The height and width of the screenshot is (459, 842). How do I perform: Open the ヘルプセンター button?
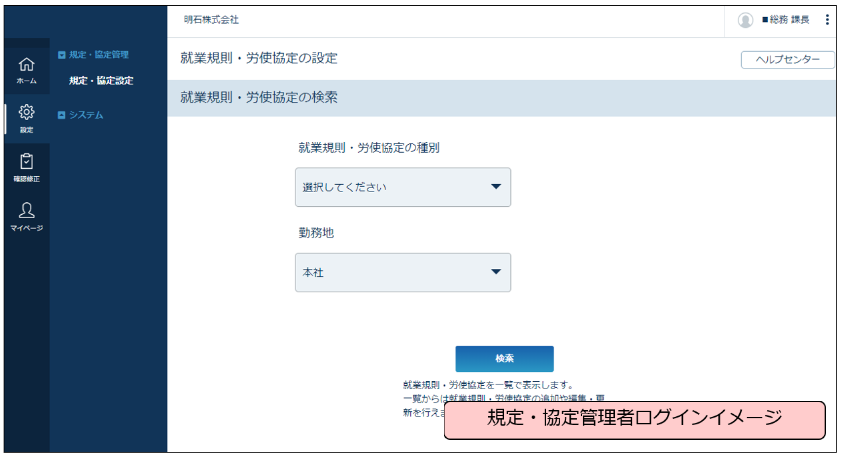pos(787,60)
